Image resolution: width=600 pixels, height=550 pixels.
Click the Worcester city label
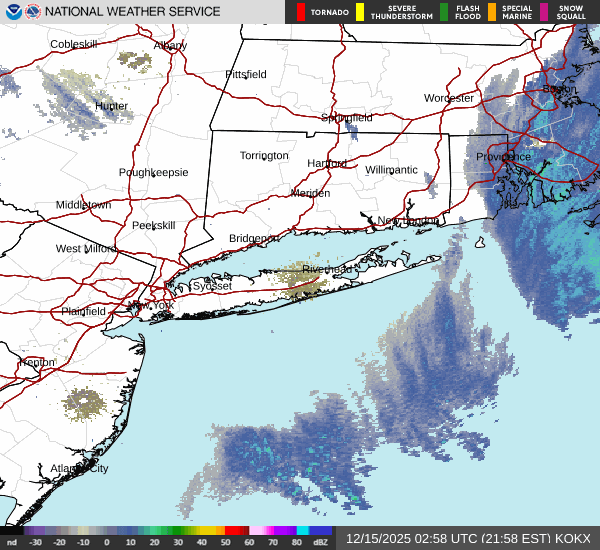click(448, 98)
